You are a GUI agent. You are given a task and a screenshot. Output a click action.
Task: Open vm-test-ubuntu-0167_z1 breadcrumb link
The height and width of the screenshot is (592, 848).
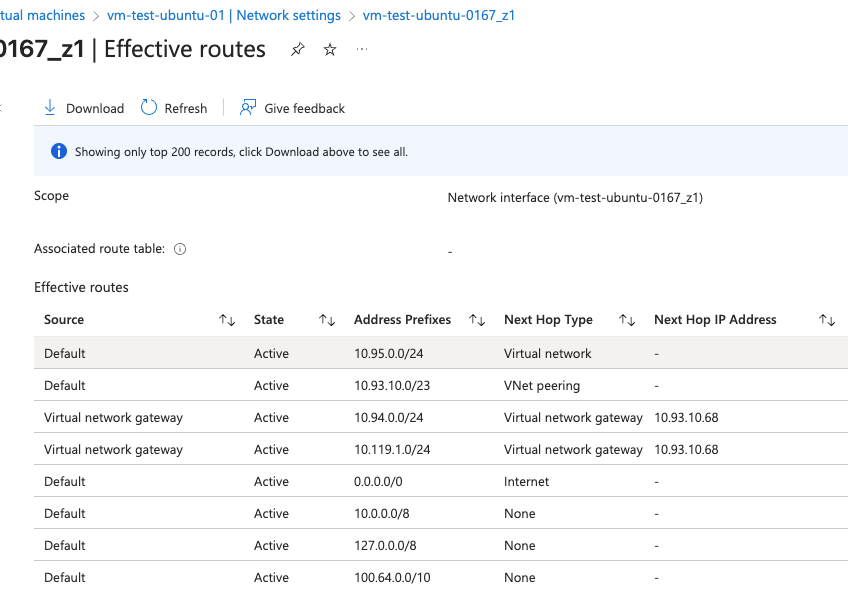439,15
